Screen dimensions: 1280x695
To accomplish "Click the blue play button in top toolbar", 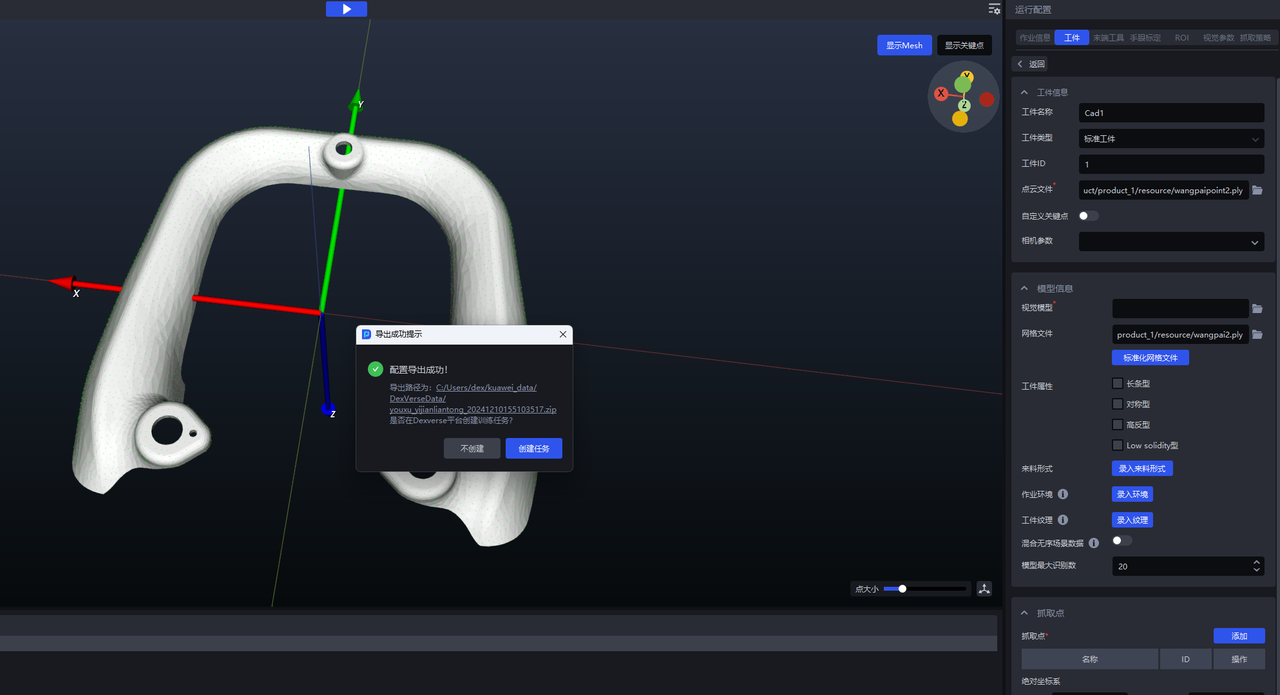I will tap(346, 9).
